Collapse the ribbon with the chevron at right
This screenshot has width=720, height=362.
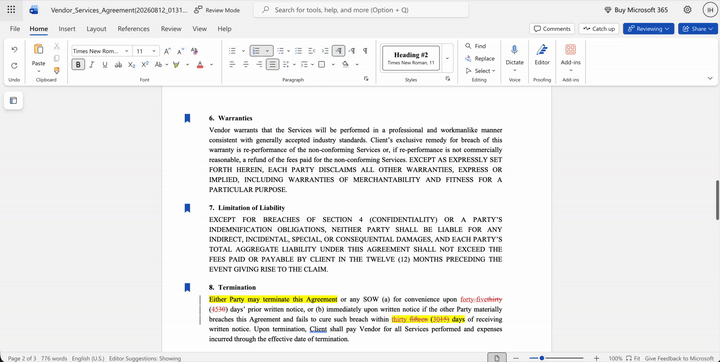(710, 79)
